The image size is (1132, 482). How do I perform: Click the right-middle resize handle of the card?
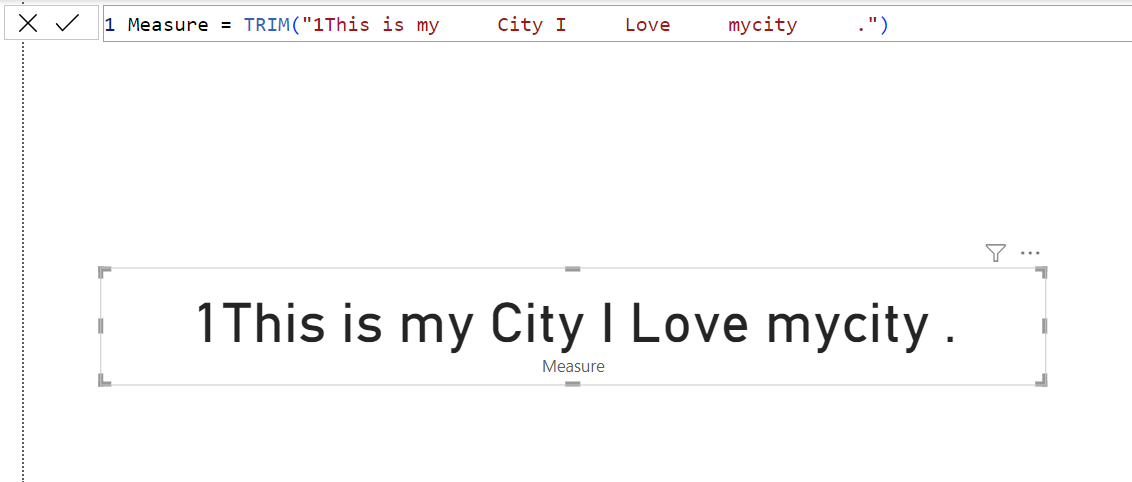(1044, 326)
